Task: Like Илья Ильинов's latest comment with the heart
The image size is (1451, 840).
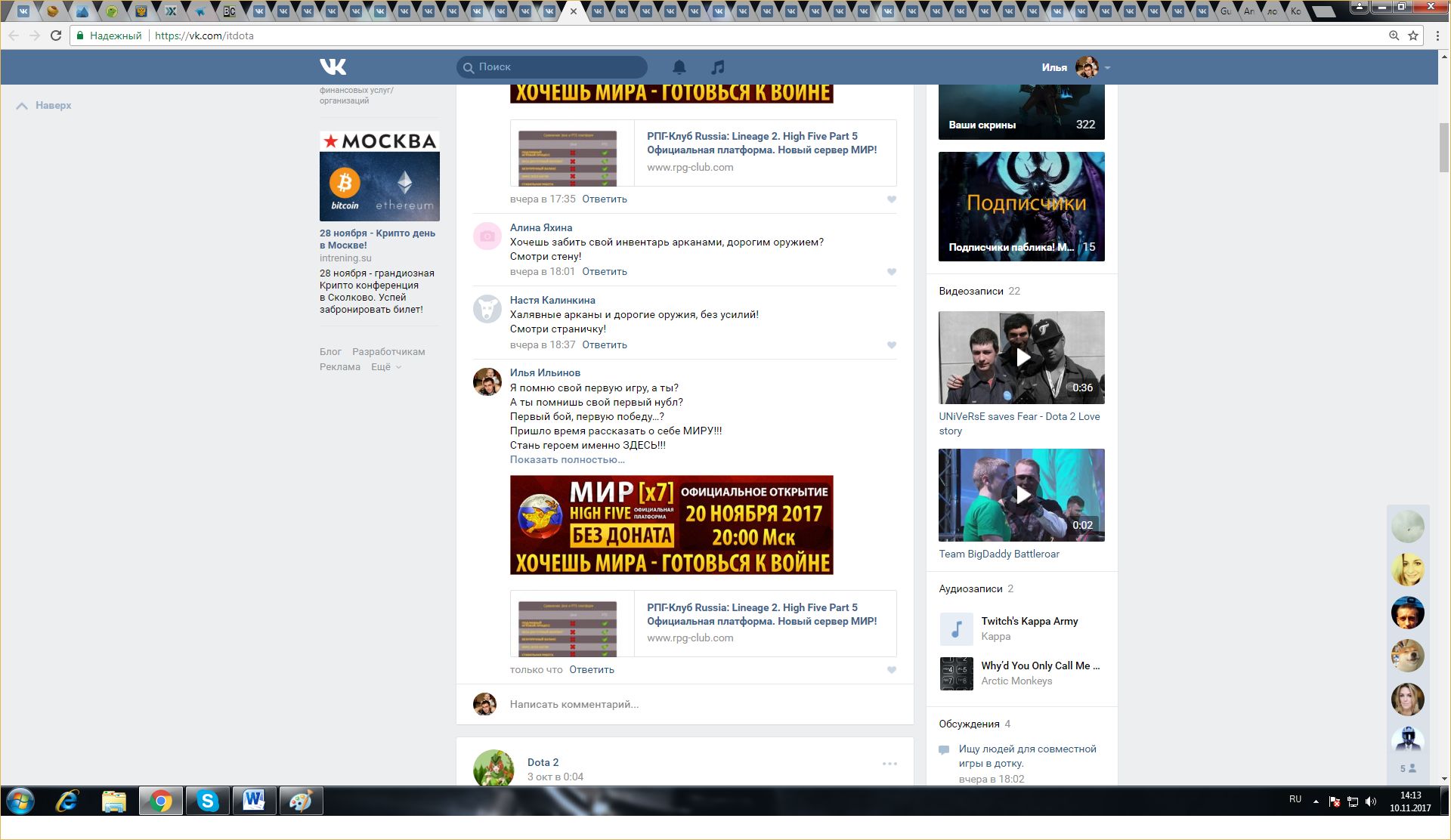Action: [892, 670]
